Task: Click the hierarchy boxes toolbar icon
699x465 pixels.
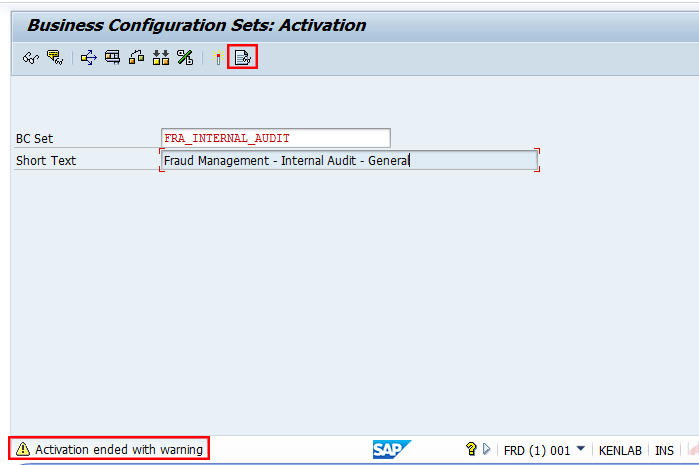Action: 136,58
